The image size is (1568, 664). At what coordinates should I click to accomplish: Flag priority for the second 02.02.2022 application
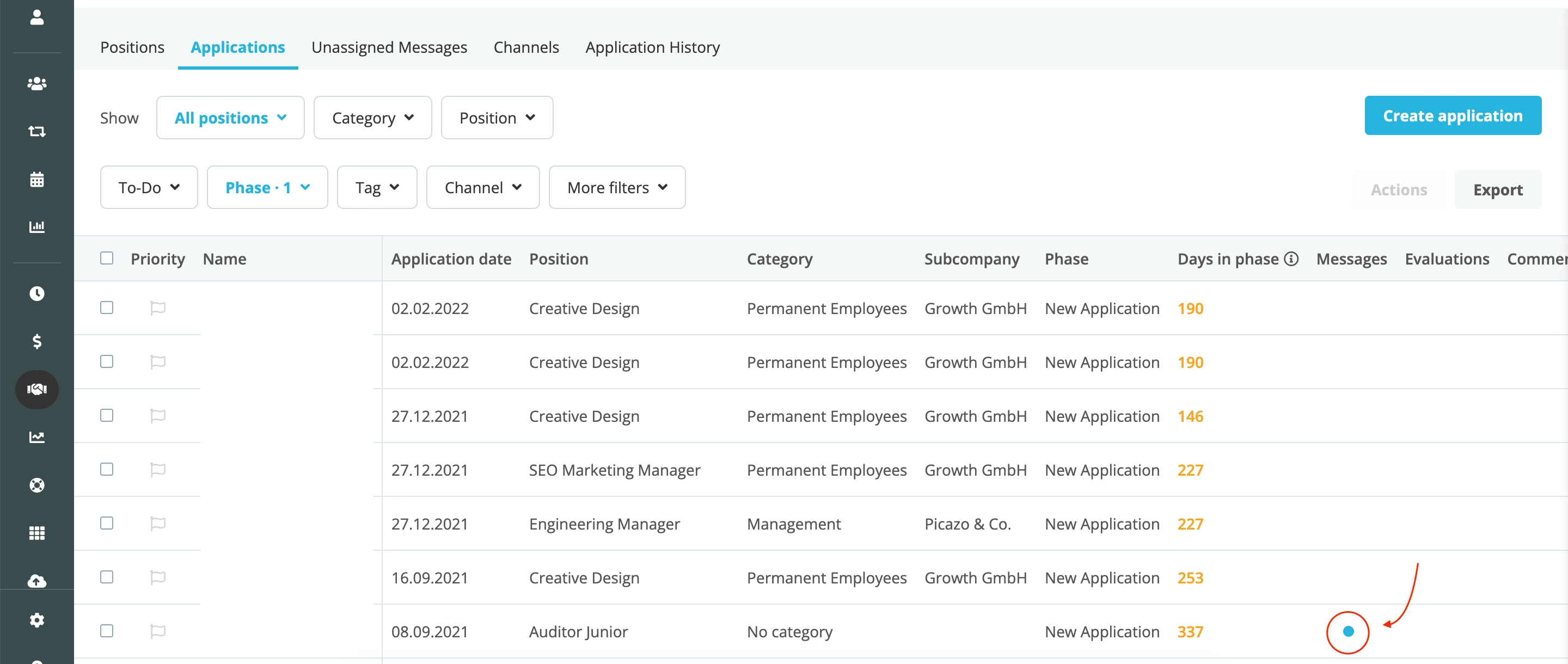pos(158,362)
